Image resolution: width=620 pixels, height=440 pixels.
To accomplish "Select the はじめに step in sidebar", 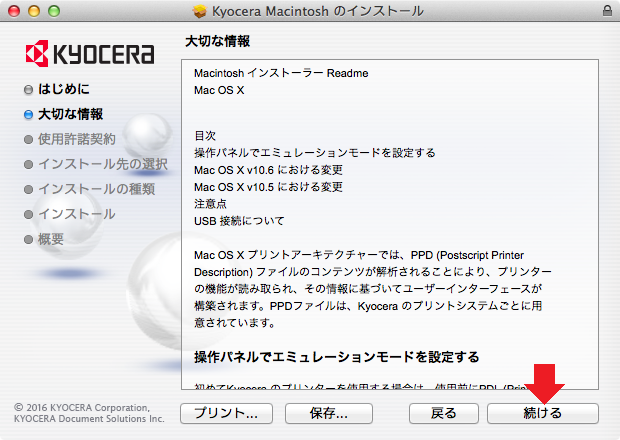I will point(64,89).
